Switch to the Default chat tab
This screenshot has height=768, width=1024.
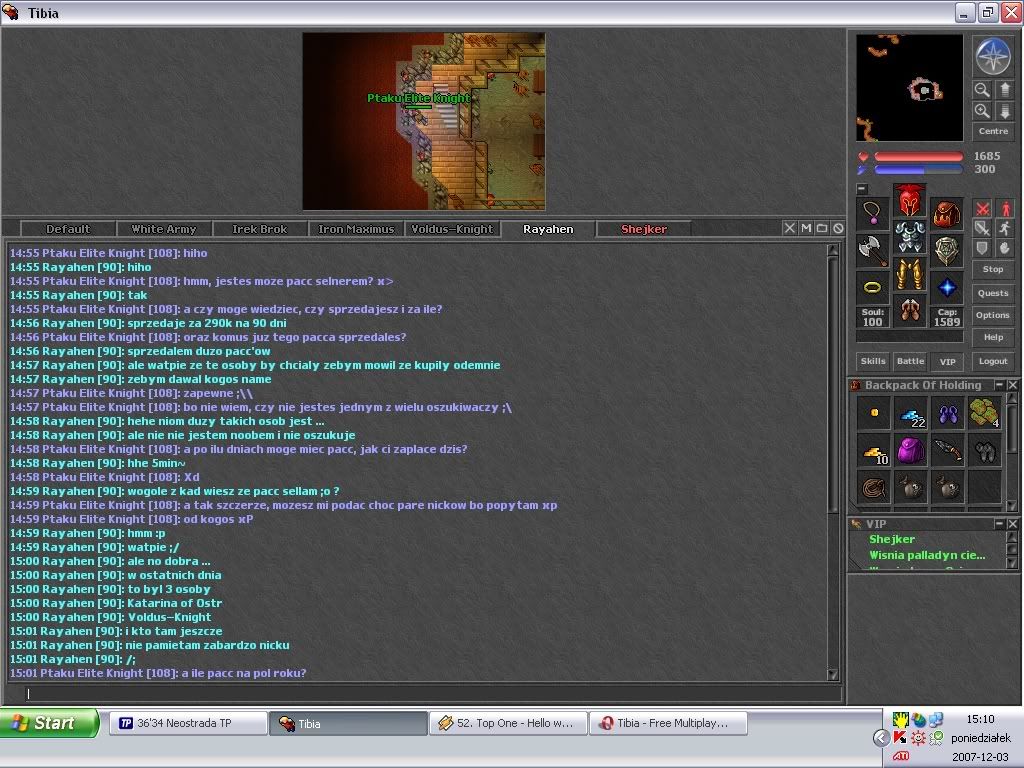pyautogui.click(x=68, y=229)
